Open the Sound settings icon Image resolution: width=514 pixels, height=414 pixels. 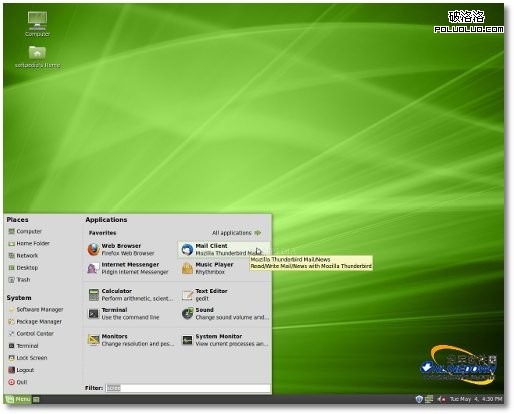tap(187, 313)
